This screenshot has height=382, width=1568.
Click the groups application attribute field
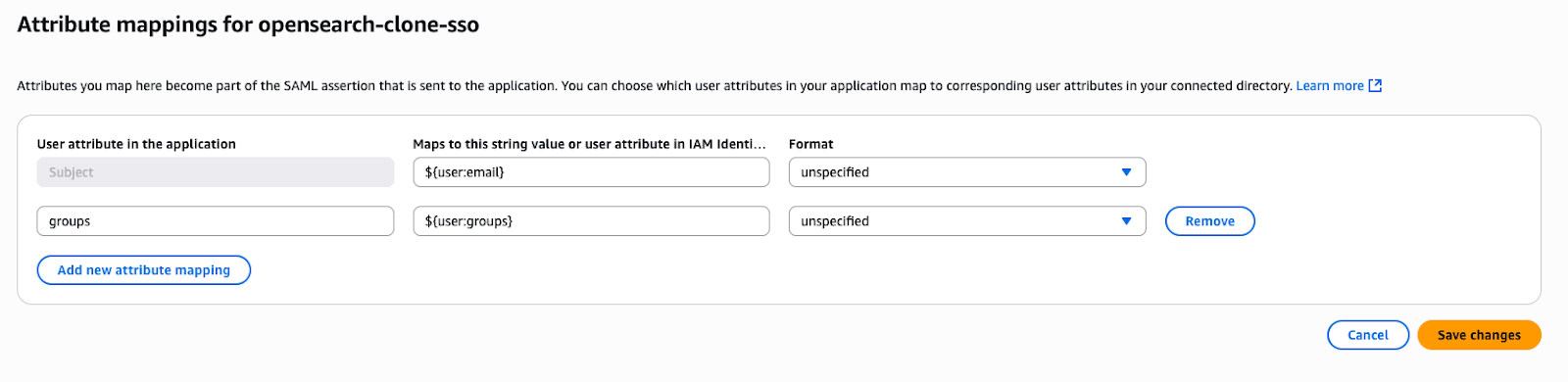pyautogui.click(x=216, y=221)
